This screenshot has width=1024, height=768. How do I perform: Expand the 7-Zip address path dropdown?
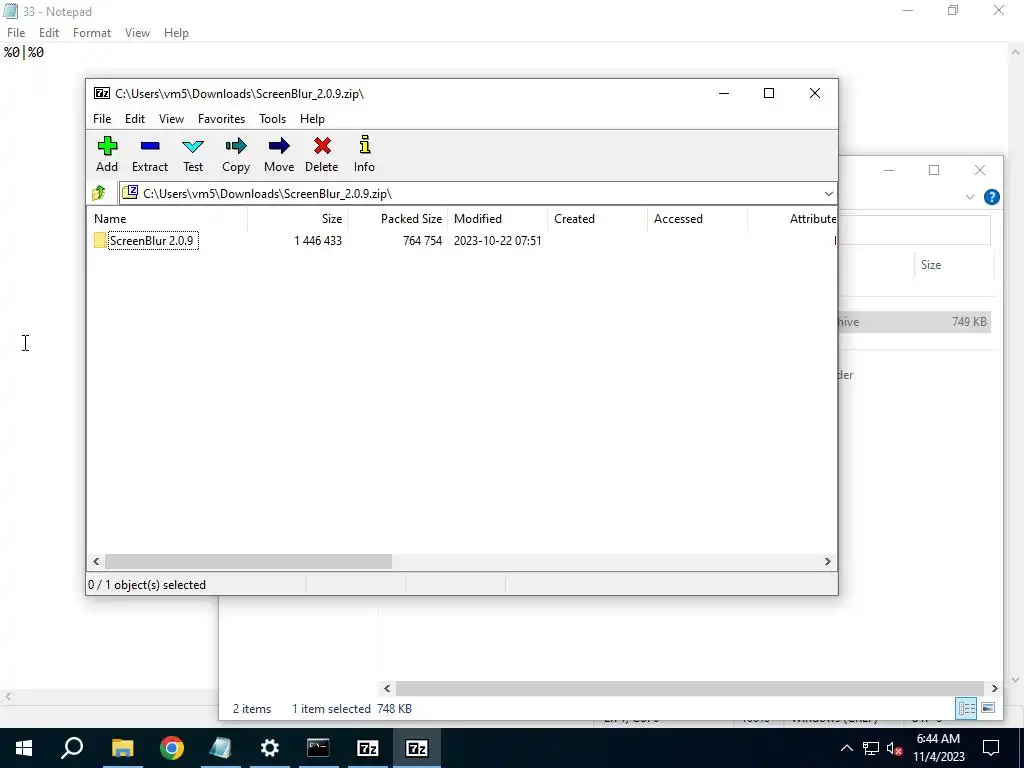[x=828, y=193]
